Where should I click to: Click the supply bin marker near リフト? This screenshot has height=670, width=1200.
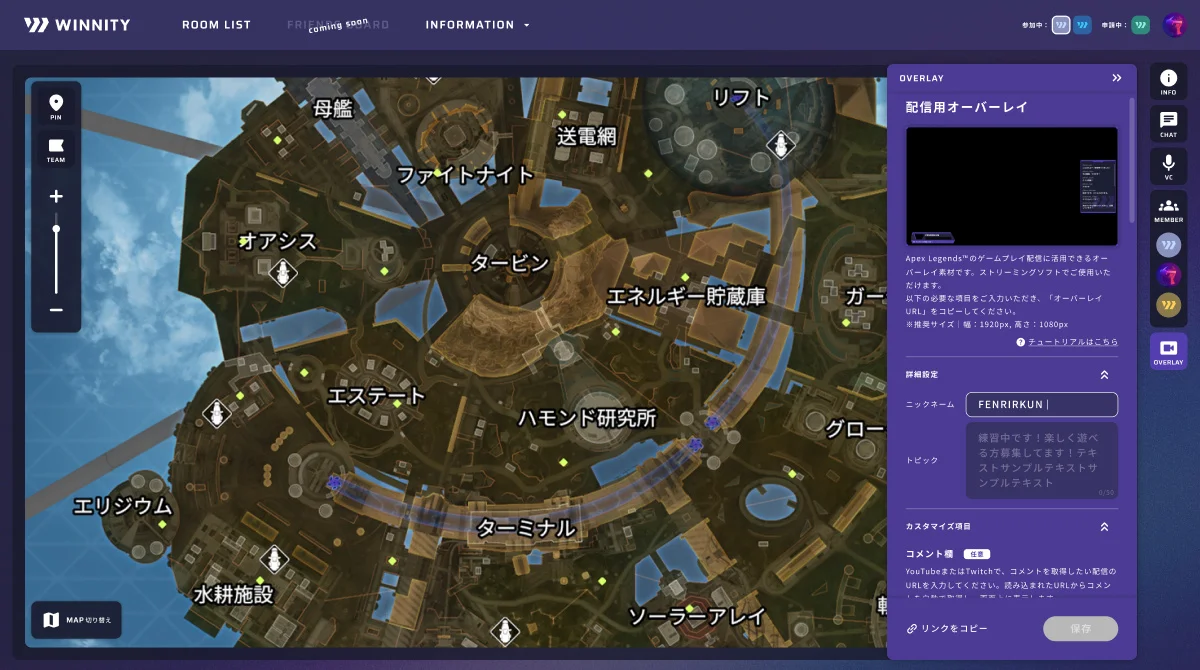click(780, 147)
